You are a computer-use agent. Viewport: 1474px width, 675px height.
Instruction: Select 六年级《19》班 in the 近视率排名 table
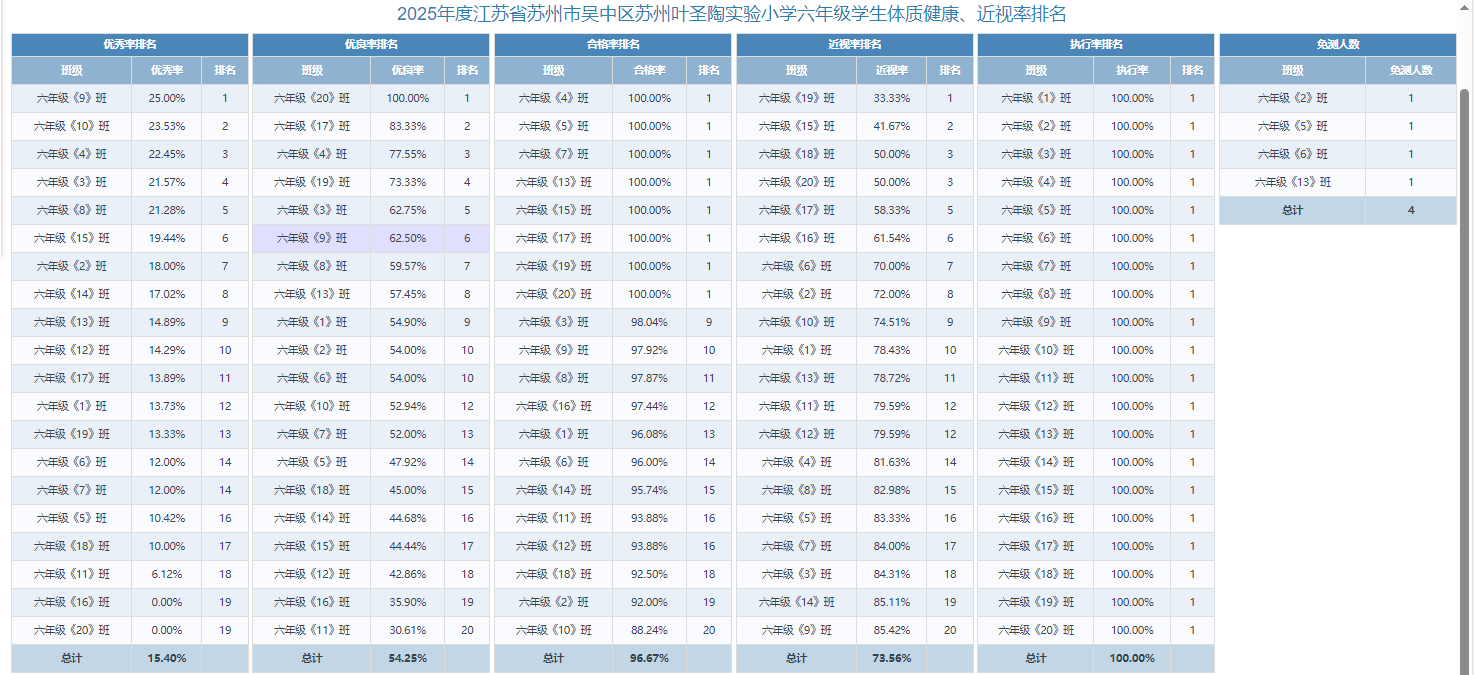tap(795, 99)
